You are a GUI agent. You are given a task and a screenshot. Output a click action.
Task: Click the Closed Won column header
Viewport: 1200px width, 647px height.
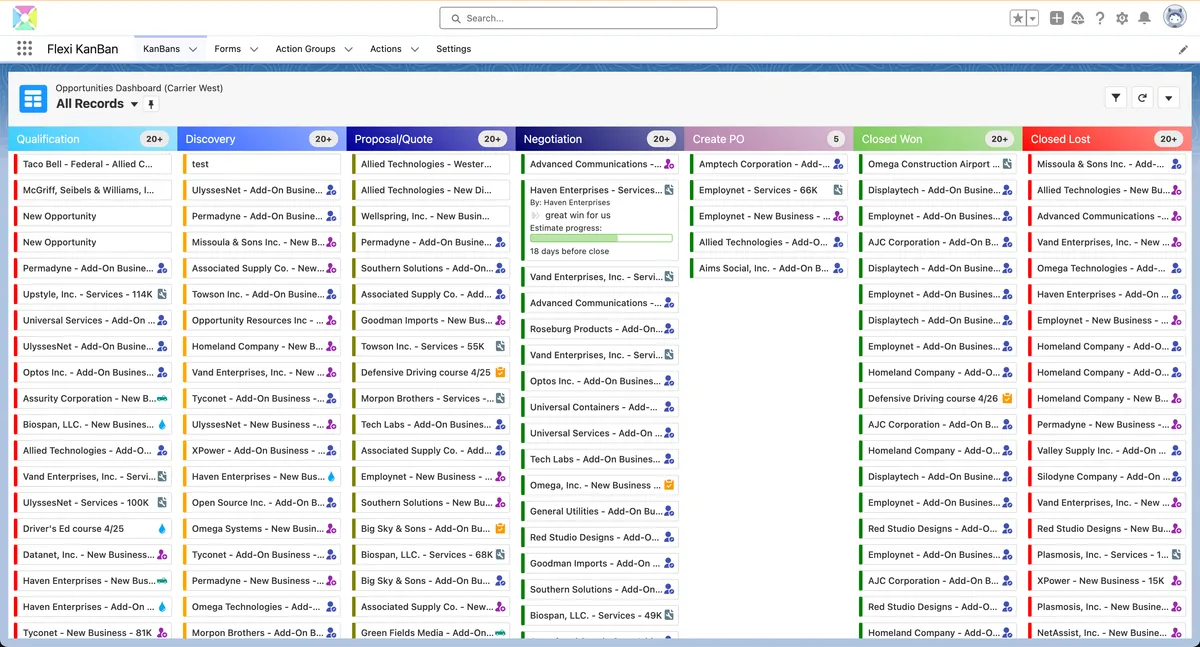[938, 139]
